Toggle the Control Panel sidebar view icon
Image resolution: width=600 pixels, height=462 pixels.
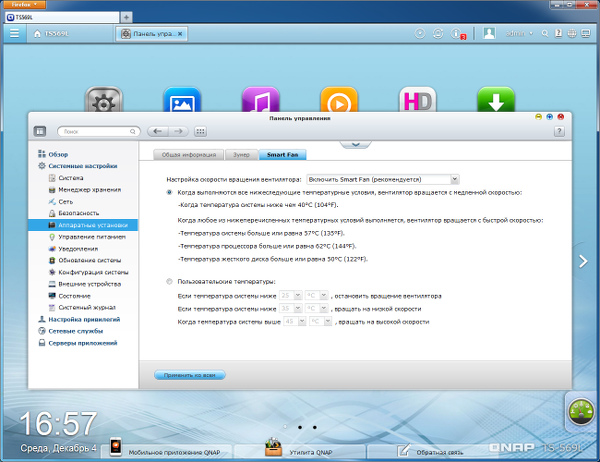[40, 131]
